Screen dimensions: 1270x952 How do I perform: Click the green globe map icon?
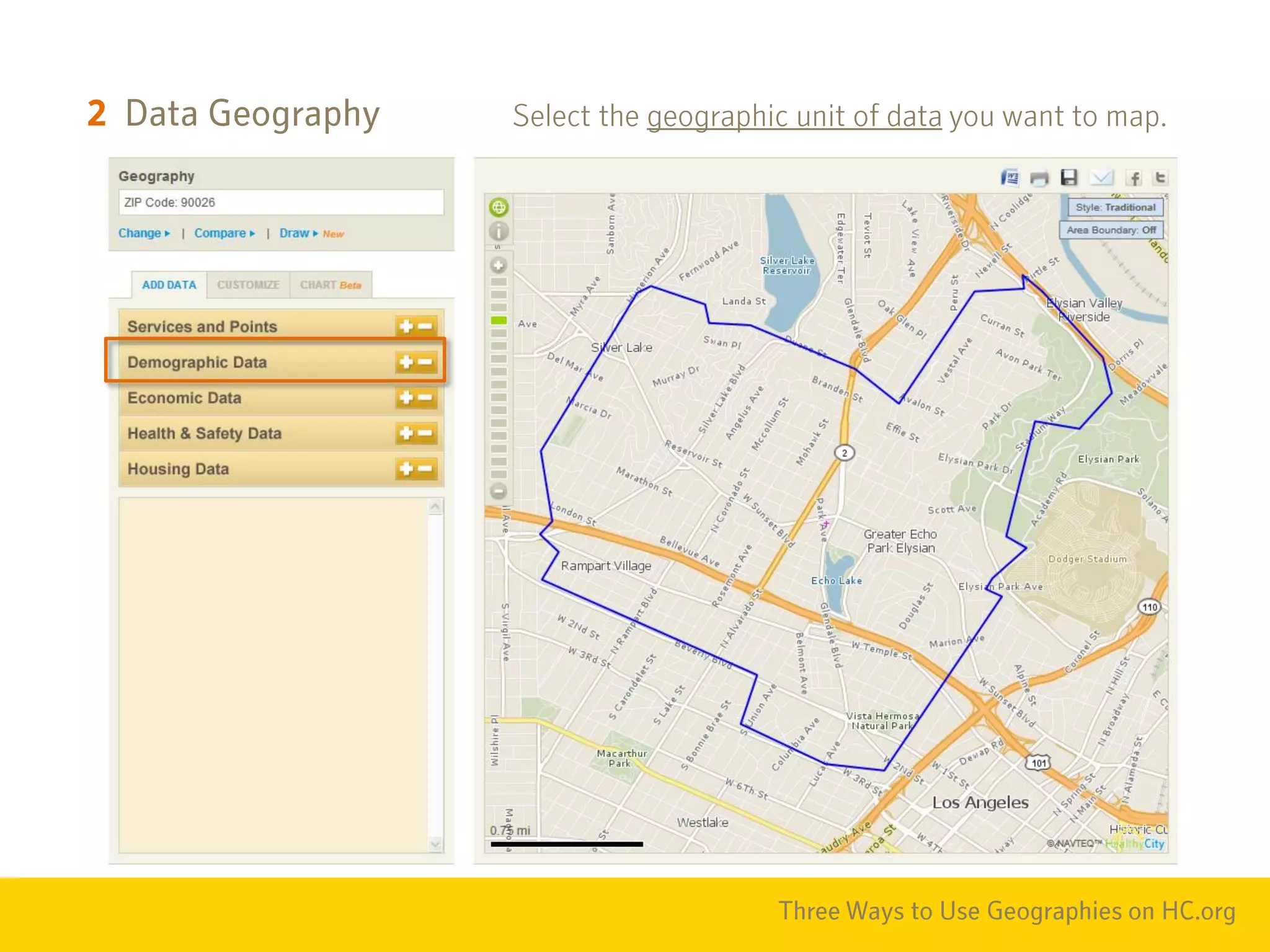tap(499, 207)
